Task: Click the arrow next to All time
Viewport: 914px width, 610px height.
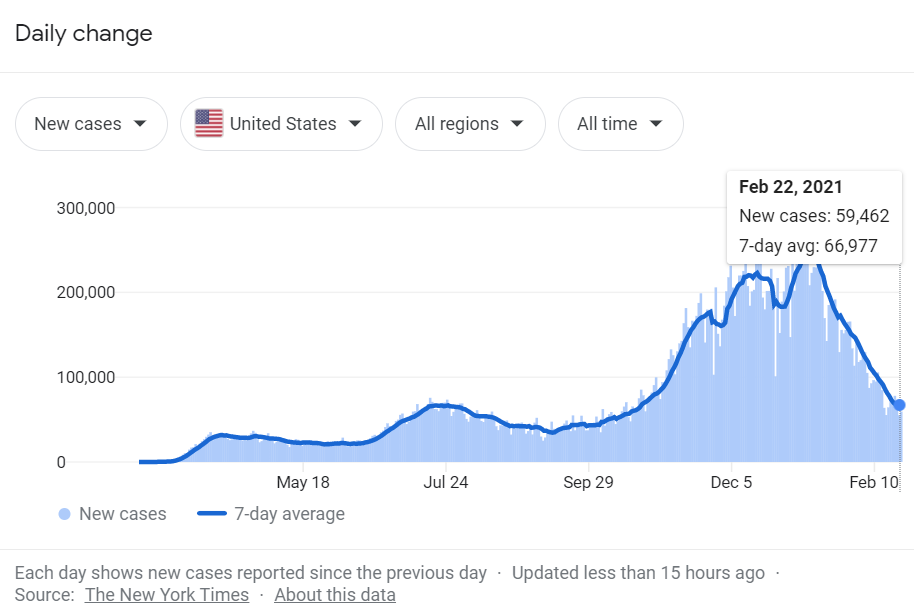Action: click(656, 124)
